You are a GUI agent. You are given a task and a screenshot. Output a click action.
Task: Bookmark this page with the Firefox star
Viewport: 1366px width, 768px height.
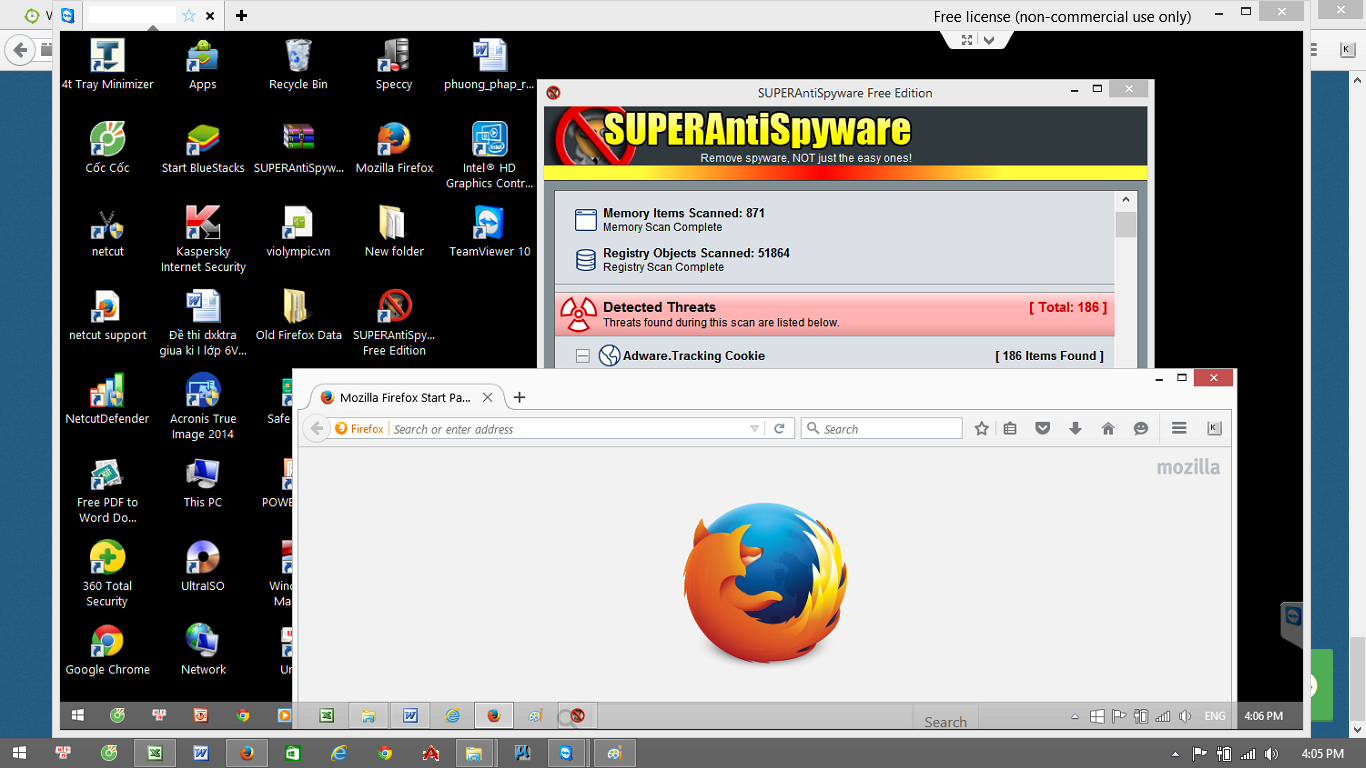tap(982, 428)
